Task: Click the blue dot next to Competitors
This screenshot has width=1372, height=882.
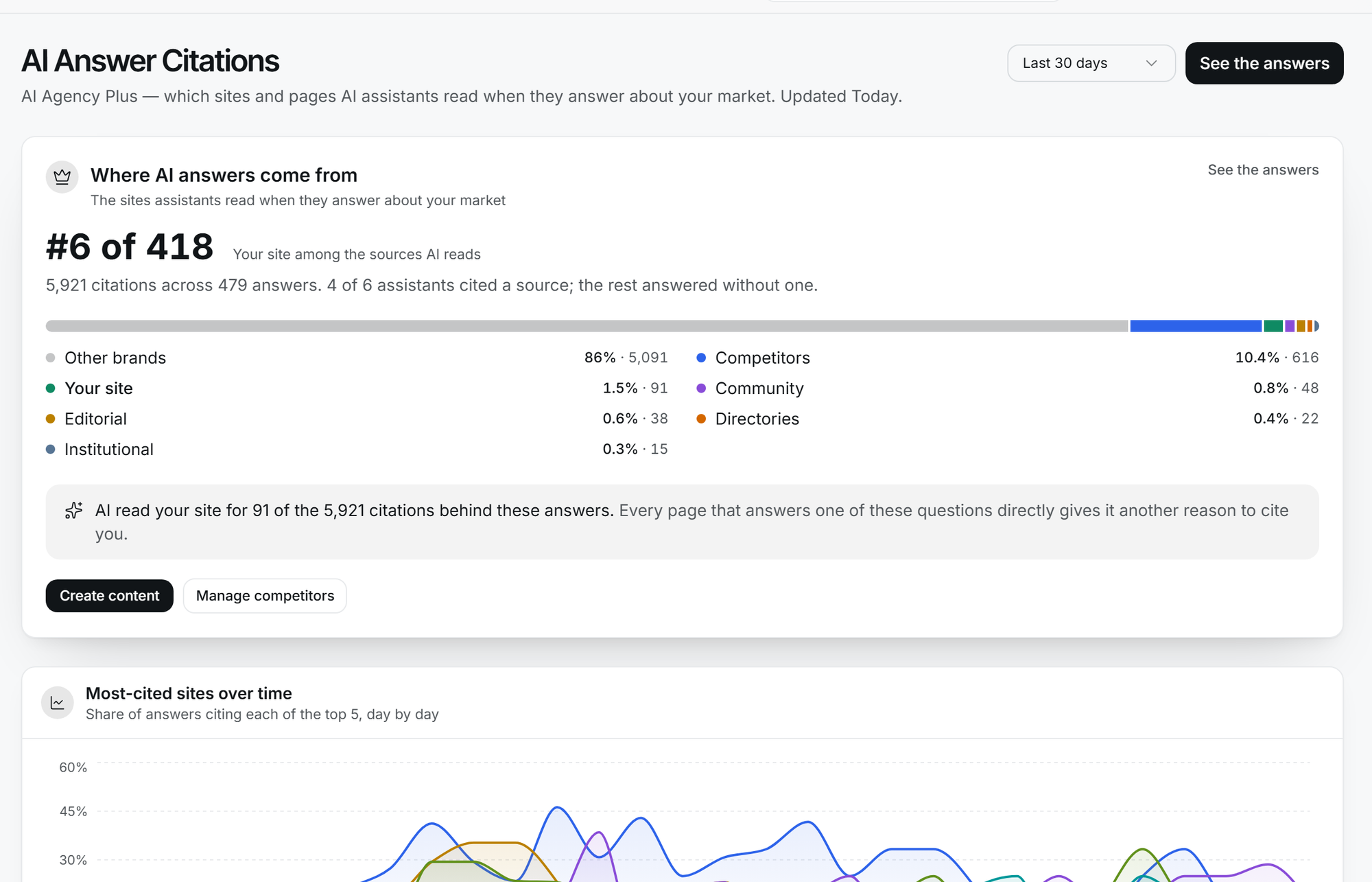Action: click(x=701, y=358)
